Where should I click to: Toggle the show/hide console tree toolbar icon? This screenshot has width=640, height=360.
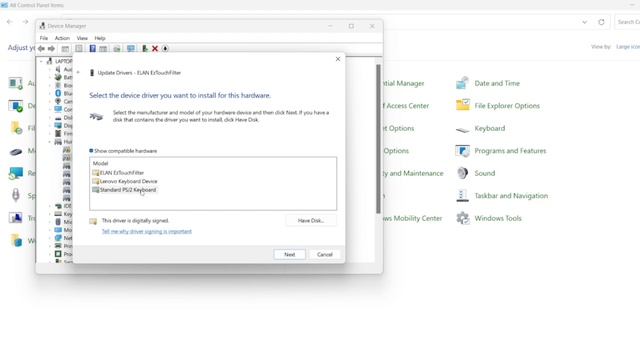(65, 49)
